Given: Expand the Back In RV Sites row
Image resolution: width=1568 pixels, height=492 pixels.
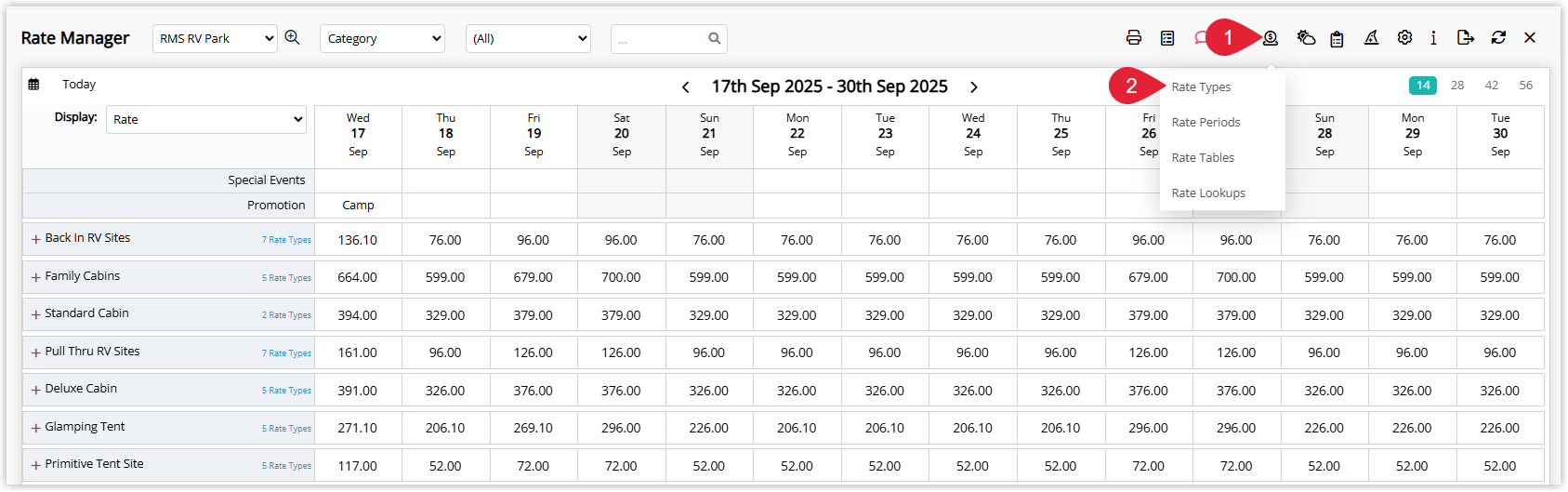Looking at the screenshot, I should pos(35,240).
